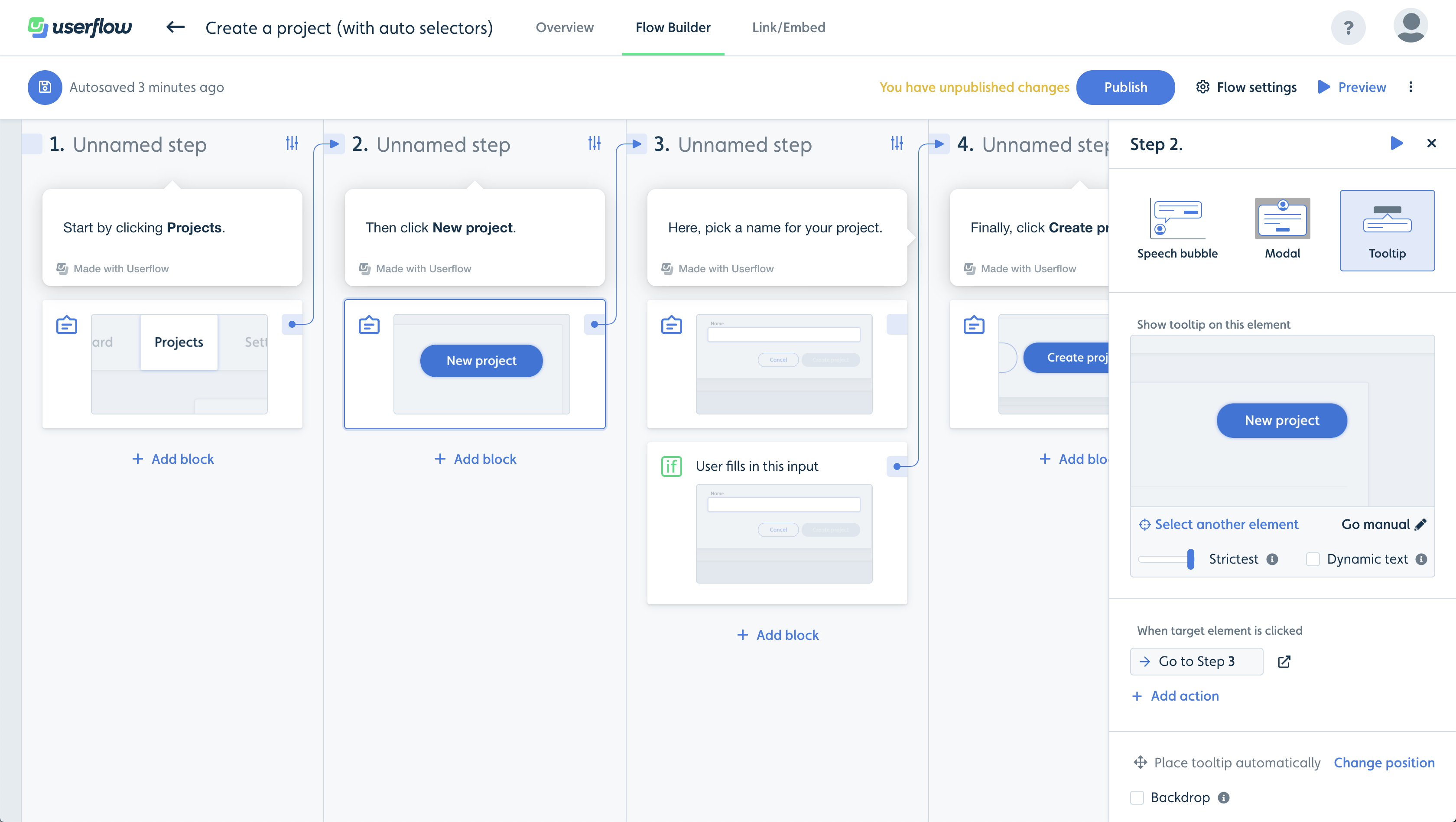Play Step 2 from side panel

[1396, 144]
